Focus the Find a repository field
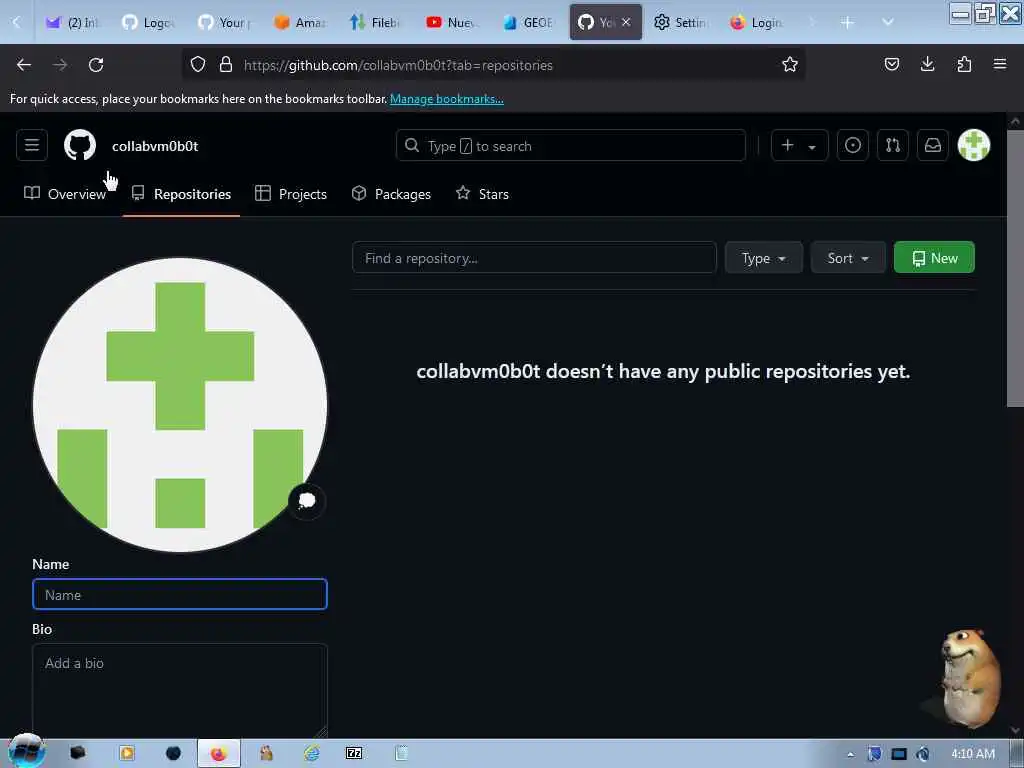The height and width of the screenshot is (768, 1024). pyautogui.click(x=534, y=258)
